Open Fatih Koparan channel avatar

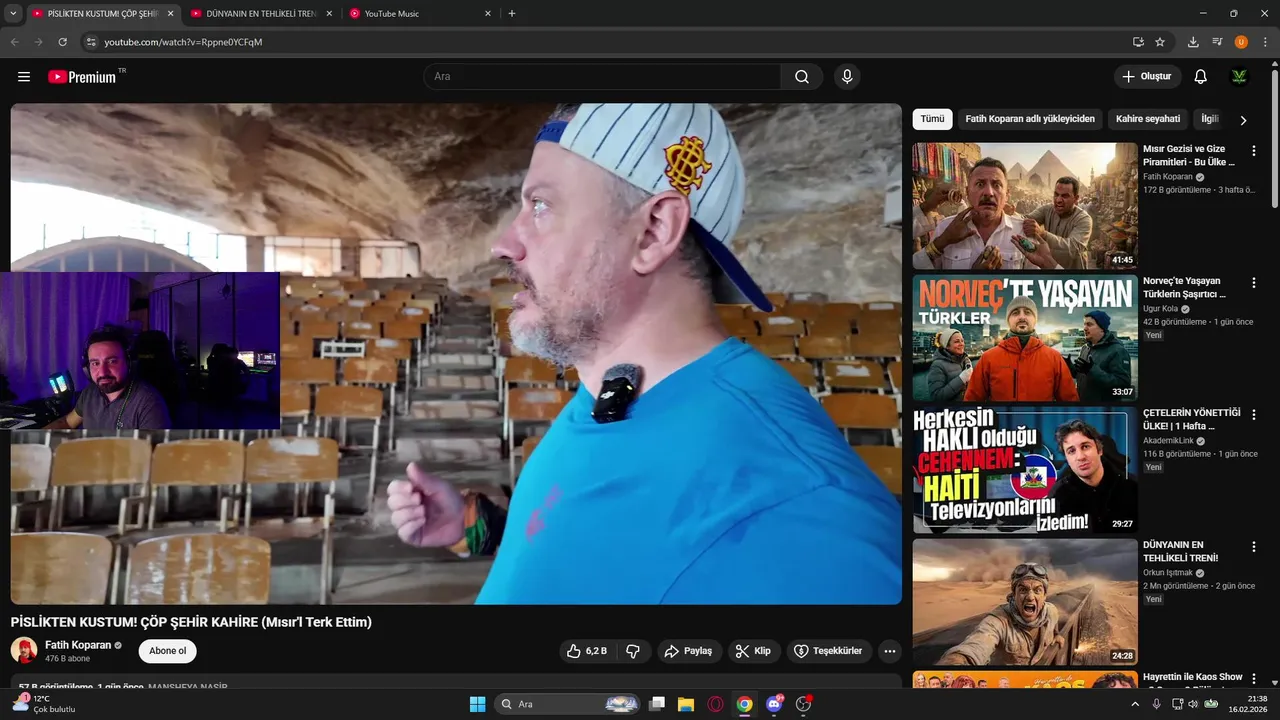[x=24, y=650]
